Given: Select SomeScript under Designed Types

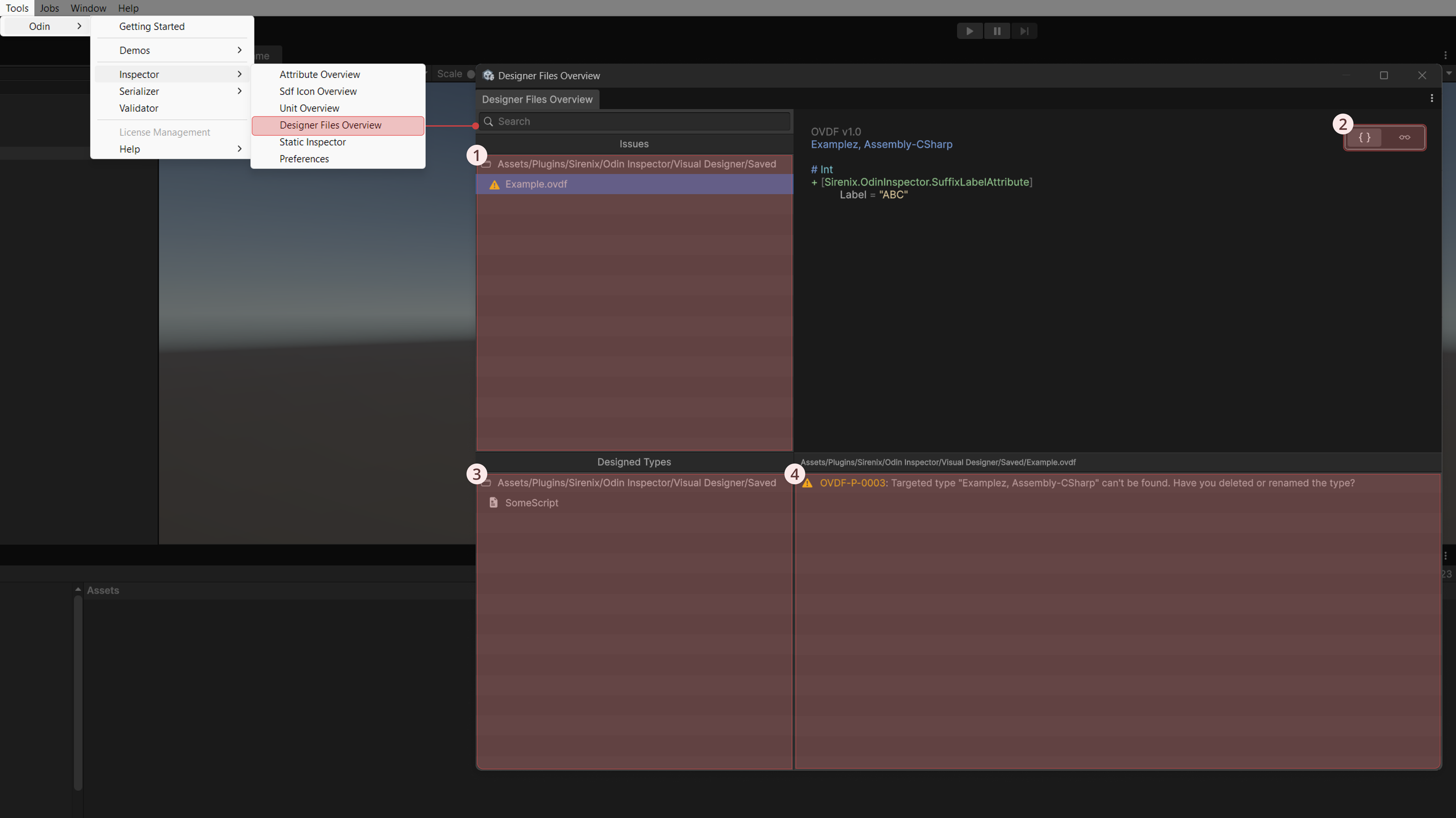Looking at the screenshot, I should pos(531,503).
